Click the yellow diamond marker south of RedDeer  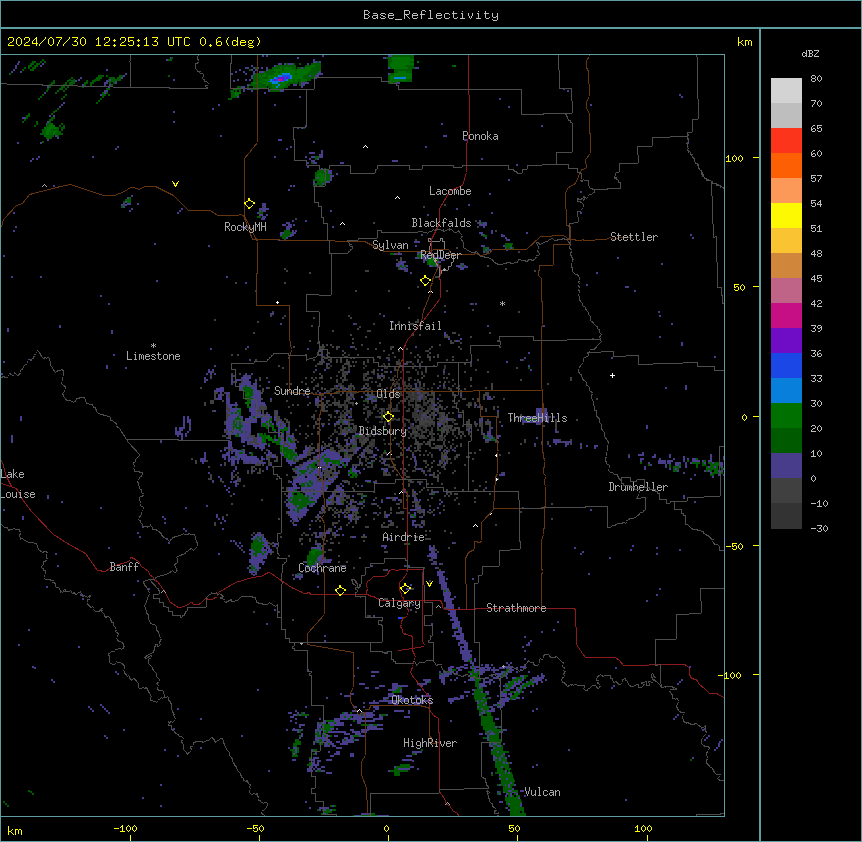click(x=426, y=281)
